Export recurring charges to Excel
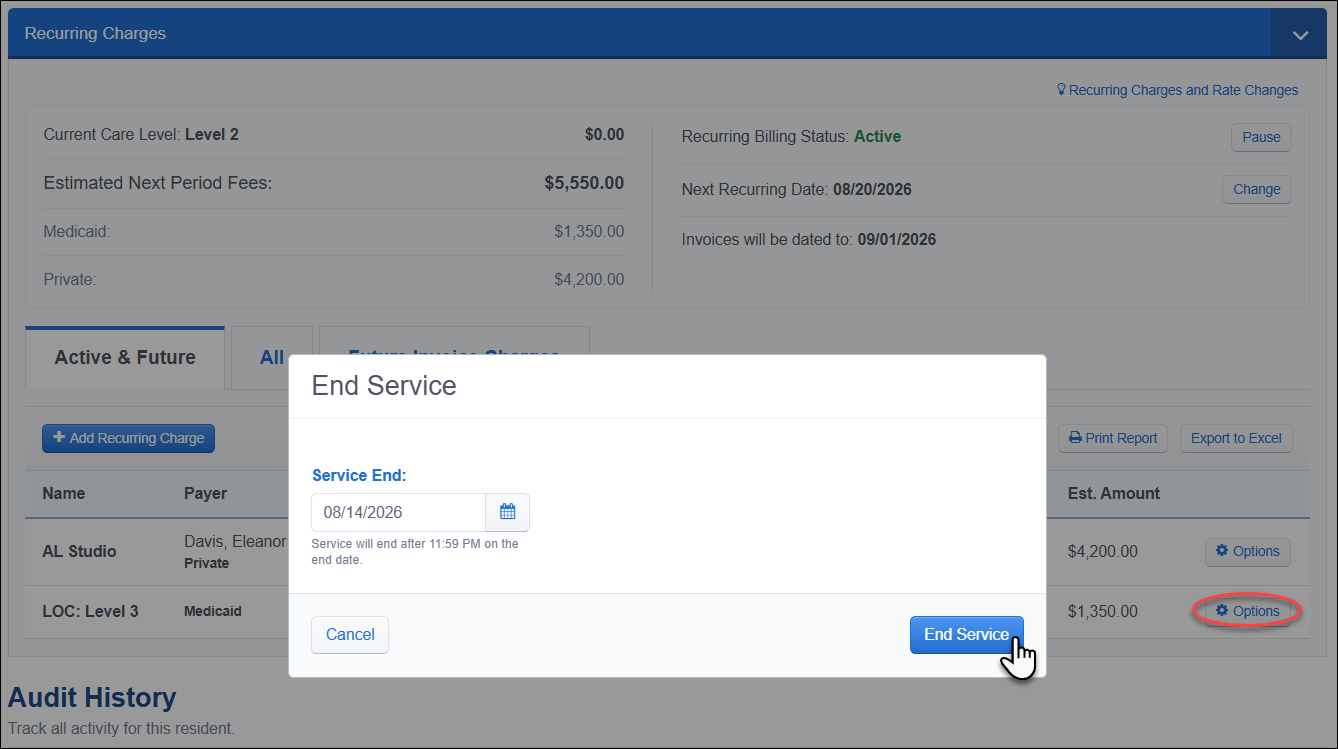The width and height of the screenshot is (1338, 749). click(x=1236, y=438)
